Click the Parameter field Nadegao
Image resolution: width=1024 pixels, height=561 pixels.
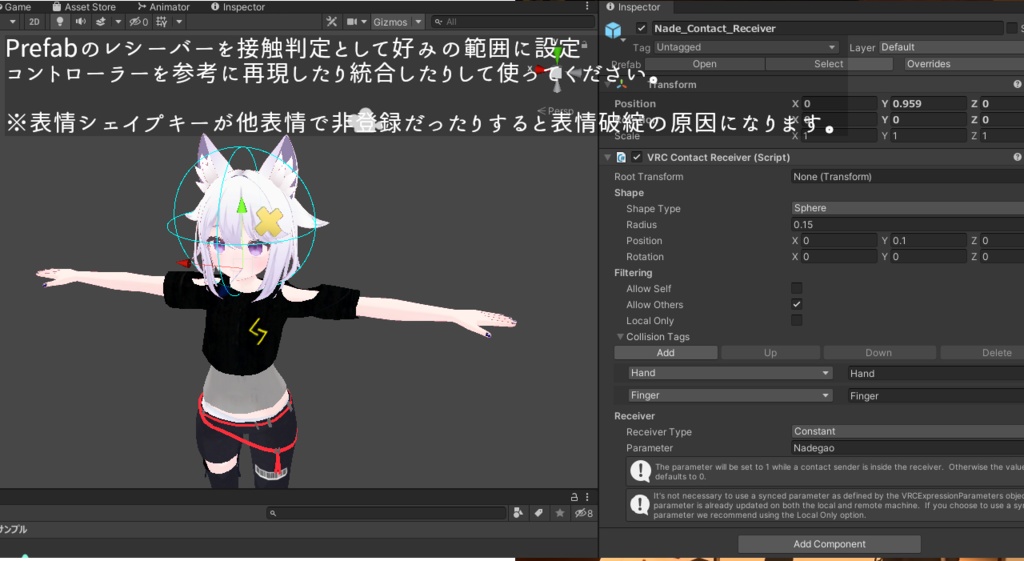[907, 448]
